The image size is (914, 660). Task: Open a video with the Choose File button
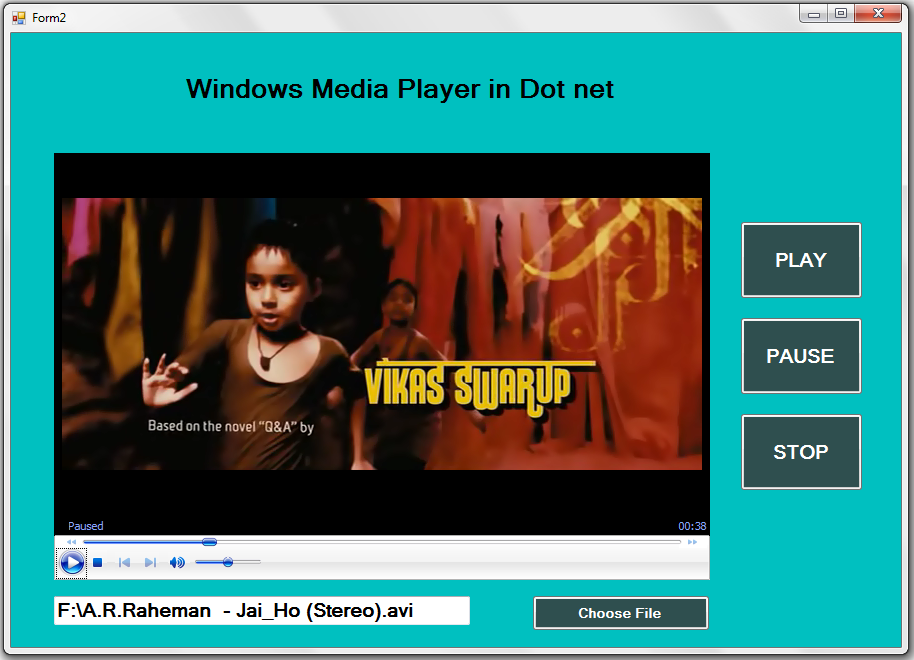point(620,613)
